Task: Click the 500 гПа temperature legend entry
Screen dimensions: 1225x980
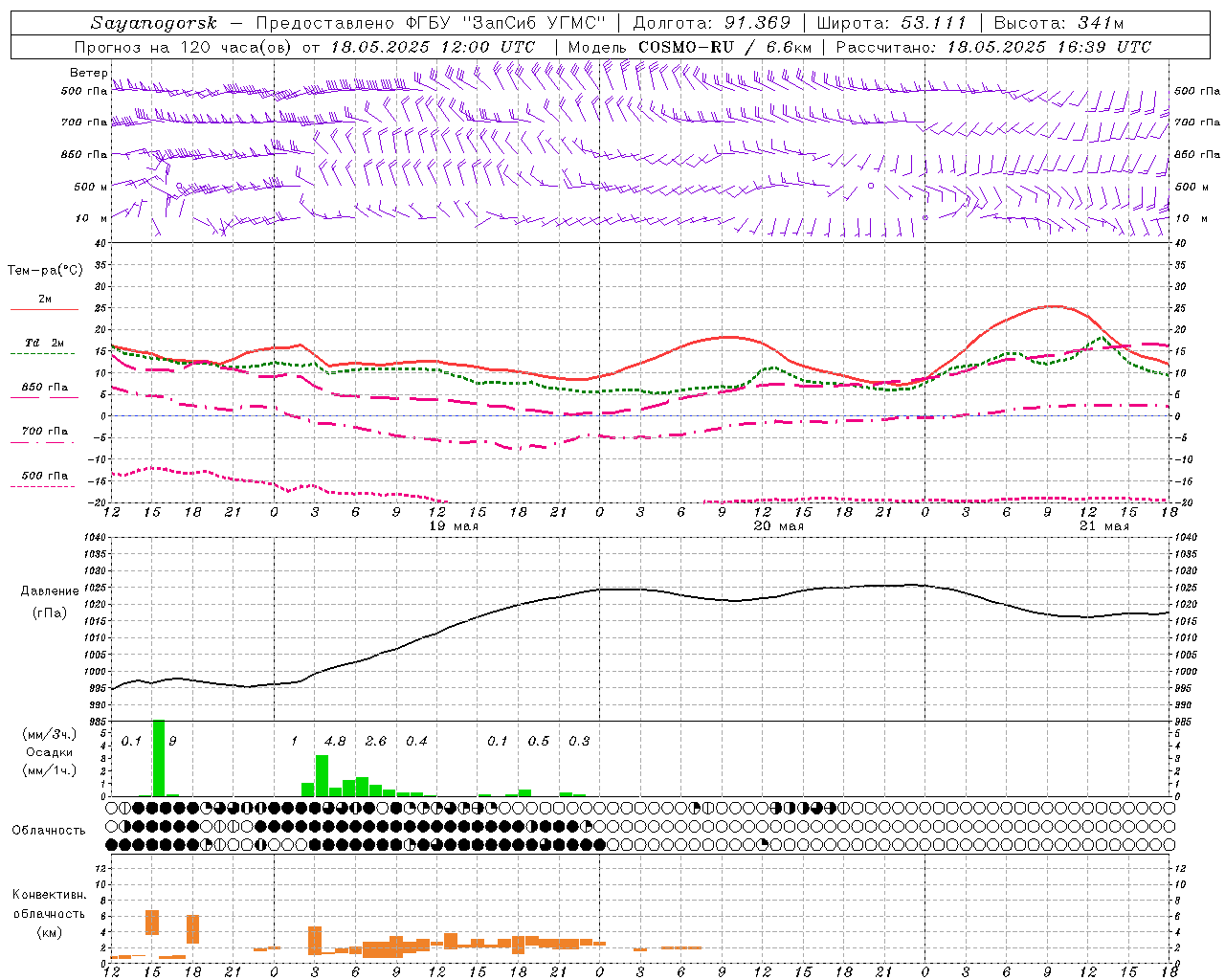Action: point(44,479)
